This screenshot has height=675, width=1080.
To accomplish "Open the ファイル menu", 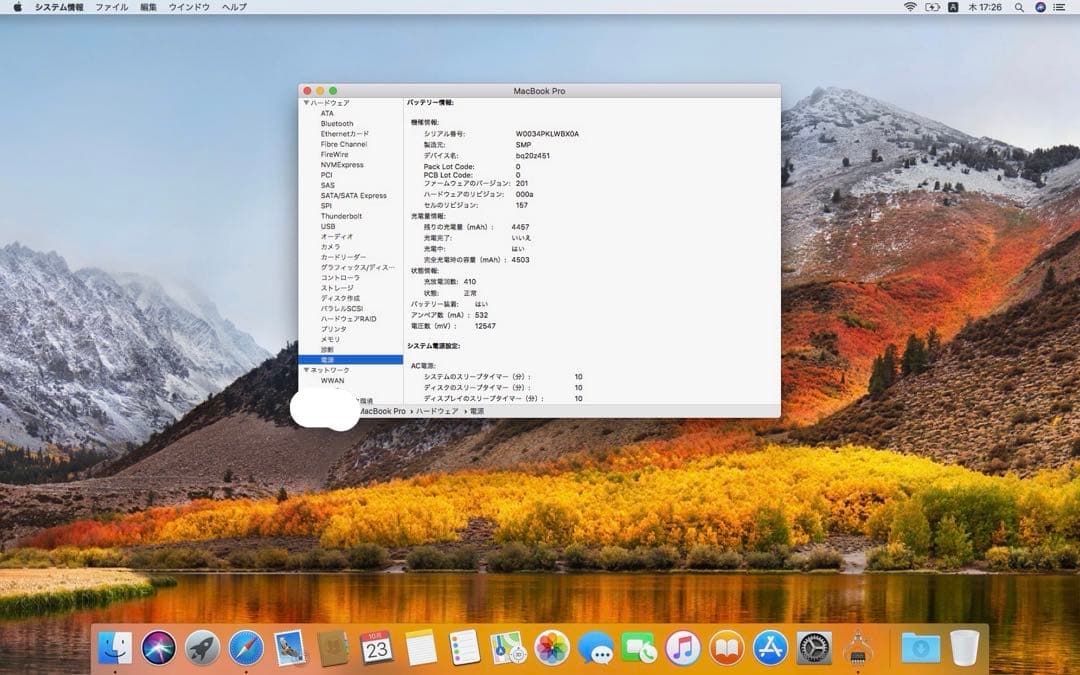I will click(x=112, y=7).
